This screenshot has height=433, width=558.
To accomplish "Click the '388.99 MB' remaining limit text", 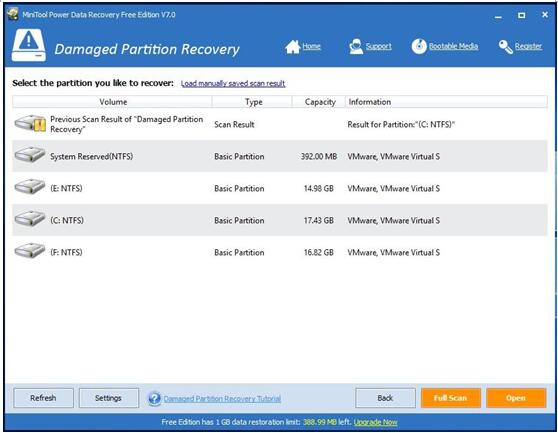I will tap(320, 422).
